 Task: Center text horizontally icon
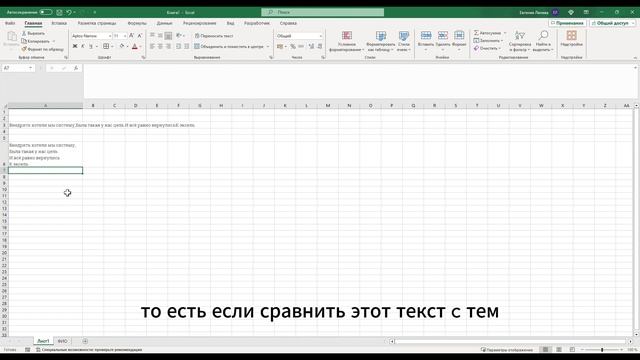pos(160,47)
